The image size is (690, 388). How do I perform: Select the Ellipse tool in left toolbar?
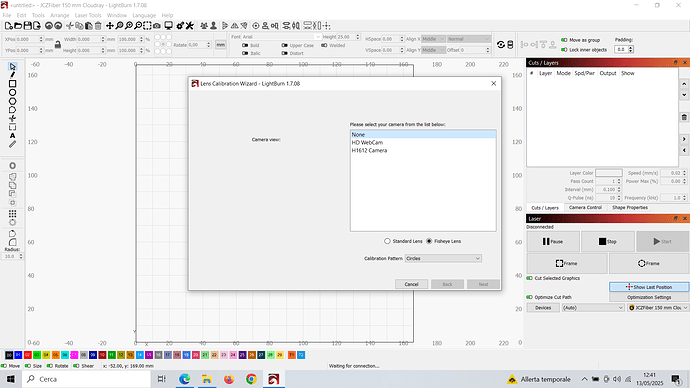pos(12,92)
